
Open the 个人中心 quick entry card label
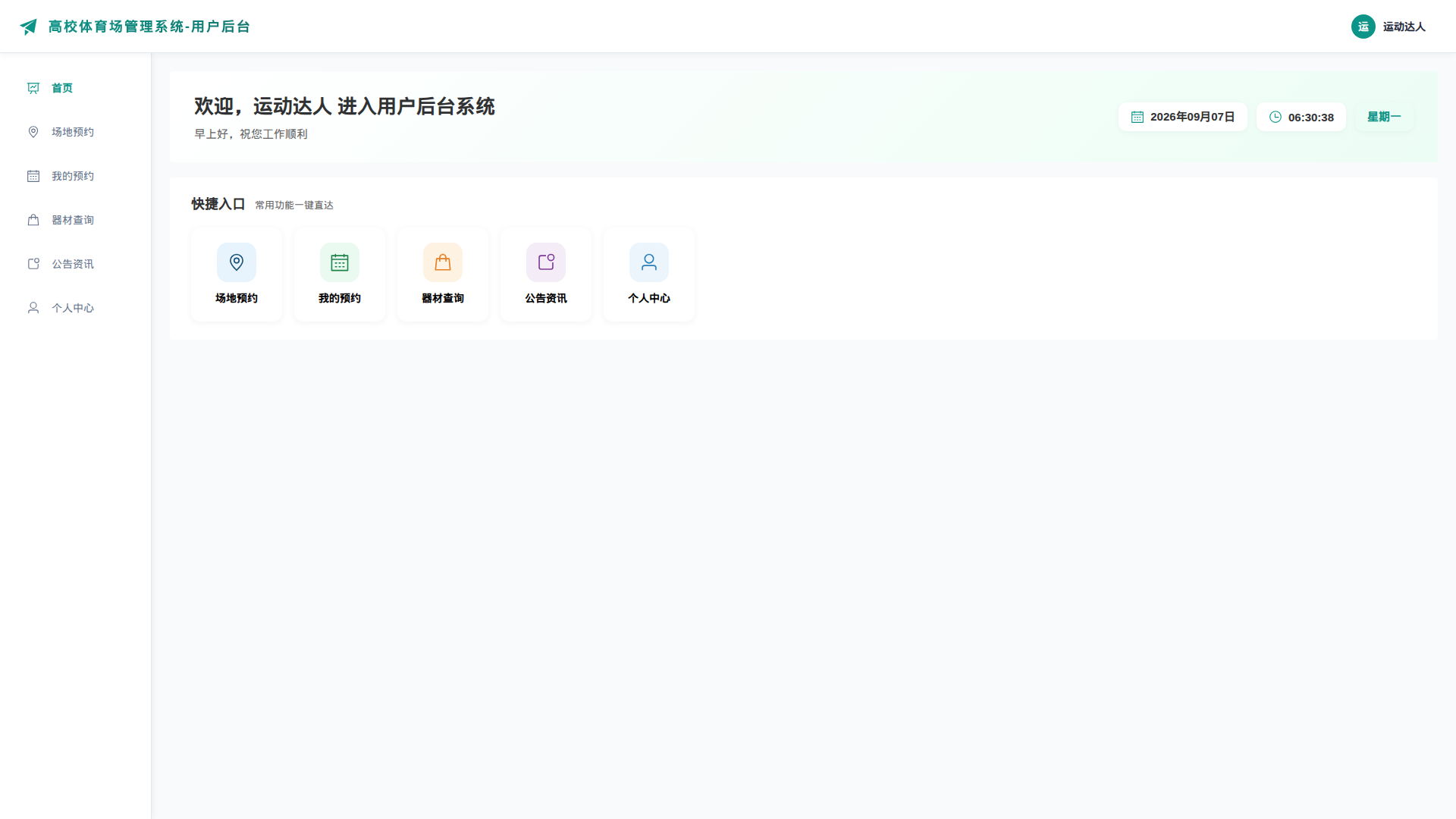(x=649, y=298)
